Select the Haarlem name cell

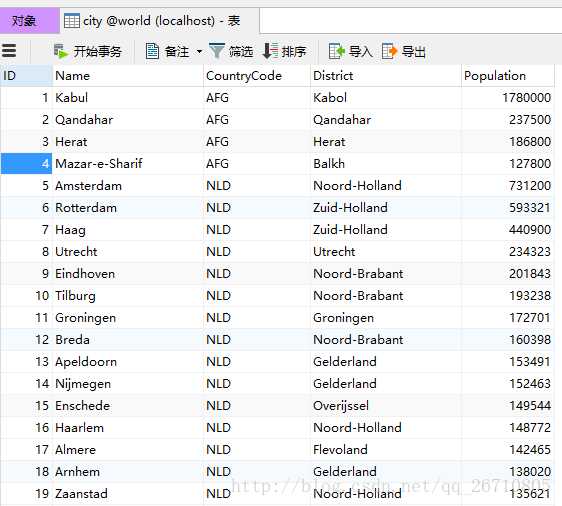coord(128,428)
